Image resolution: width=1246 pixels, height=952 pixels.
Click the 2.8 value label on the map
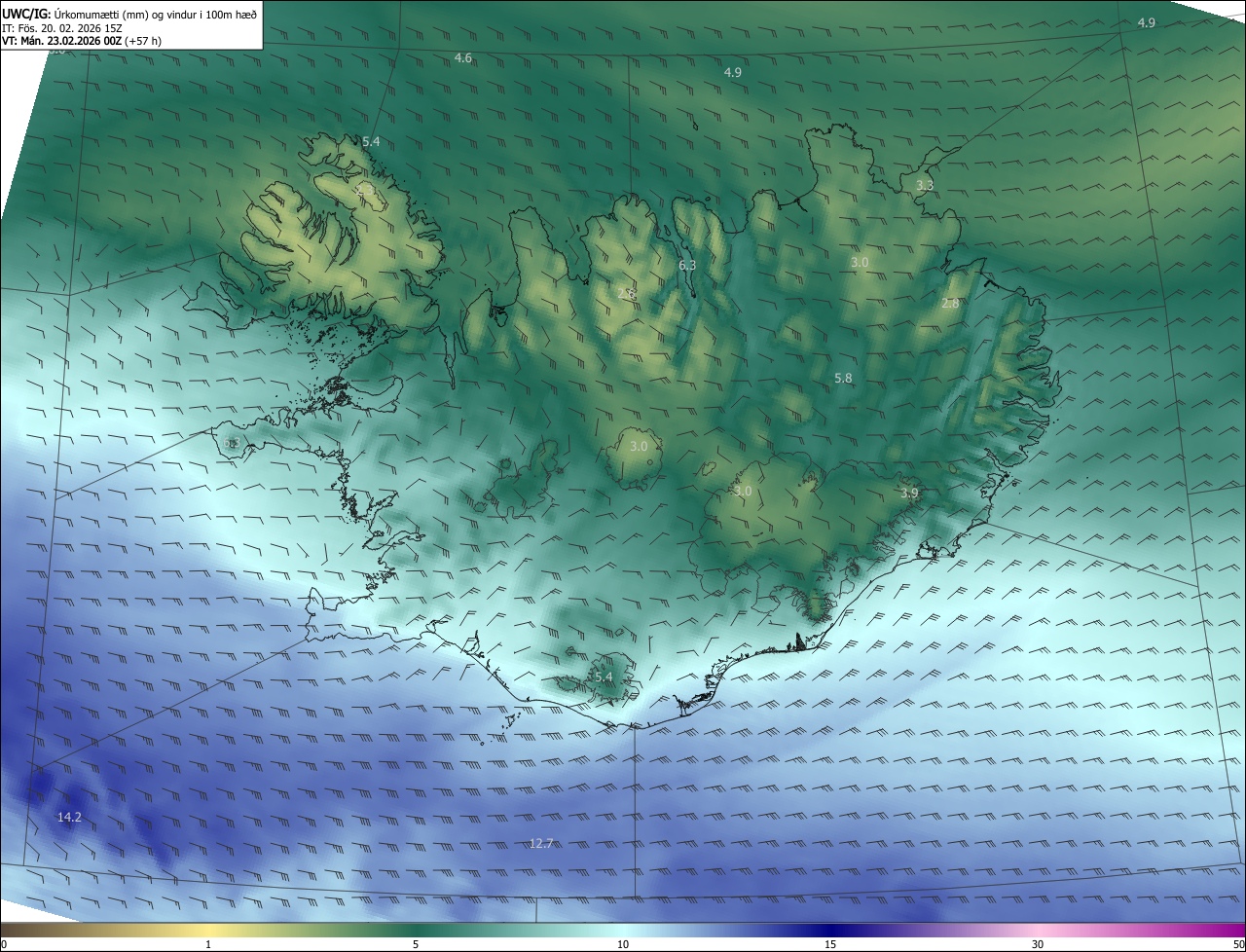click(951, 304)
